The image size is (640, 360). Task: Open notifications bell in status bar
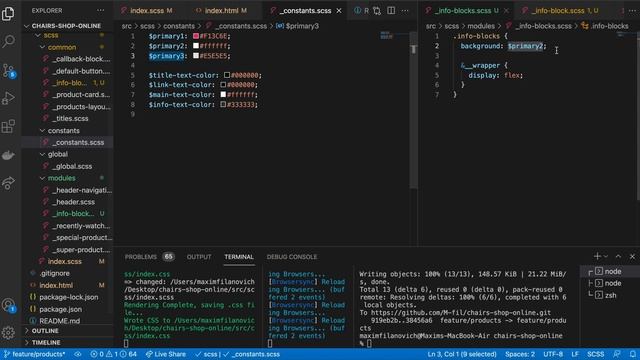tap(632, 354)
